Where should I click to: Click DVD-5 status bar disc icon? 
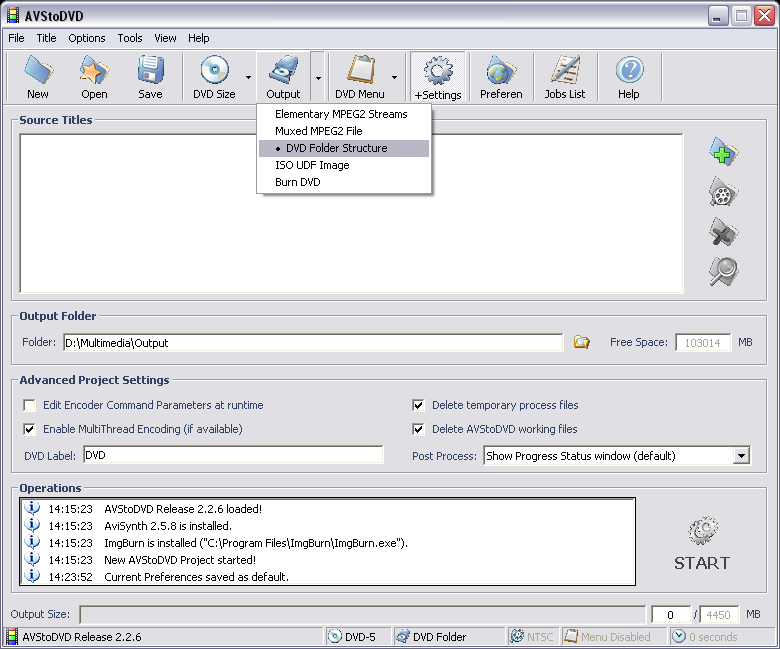(x=335, y=637)
